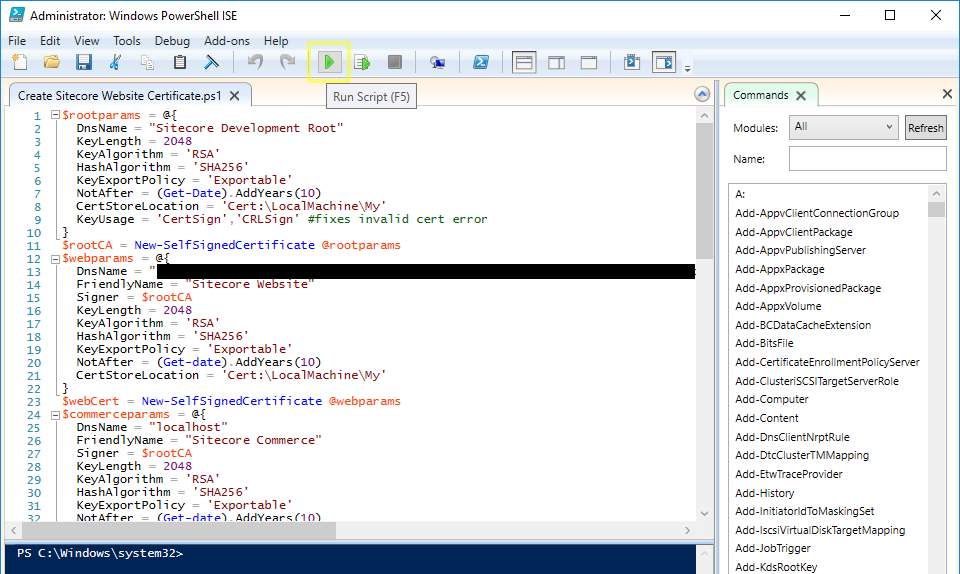Open the Edit menu

(50, 41)
